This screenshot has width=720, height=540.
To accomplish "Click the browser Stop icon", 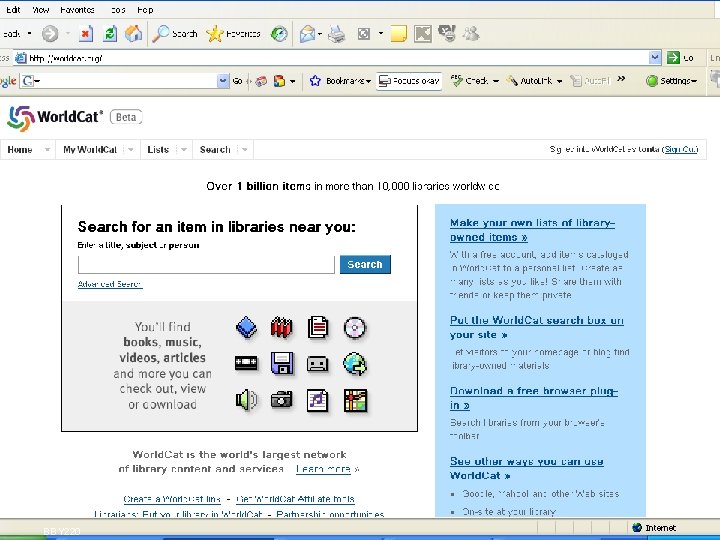I will click(x=85, y=34).
